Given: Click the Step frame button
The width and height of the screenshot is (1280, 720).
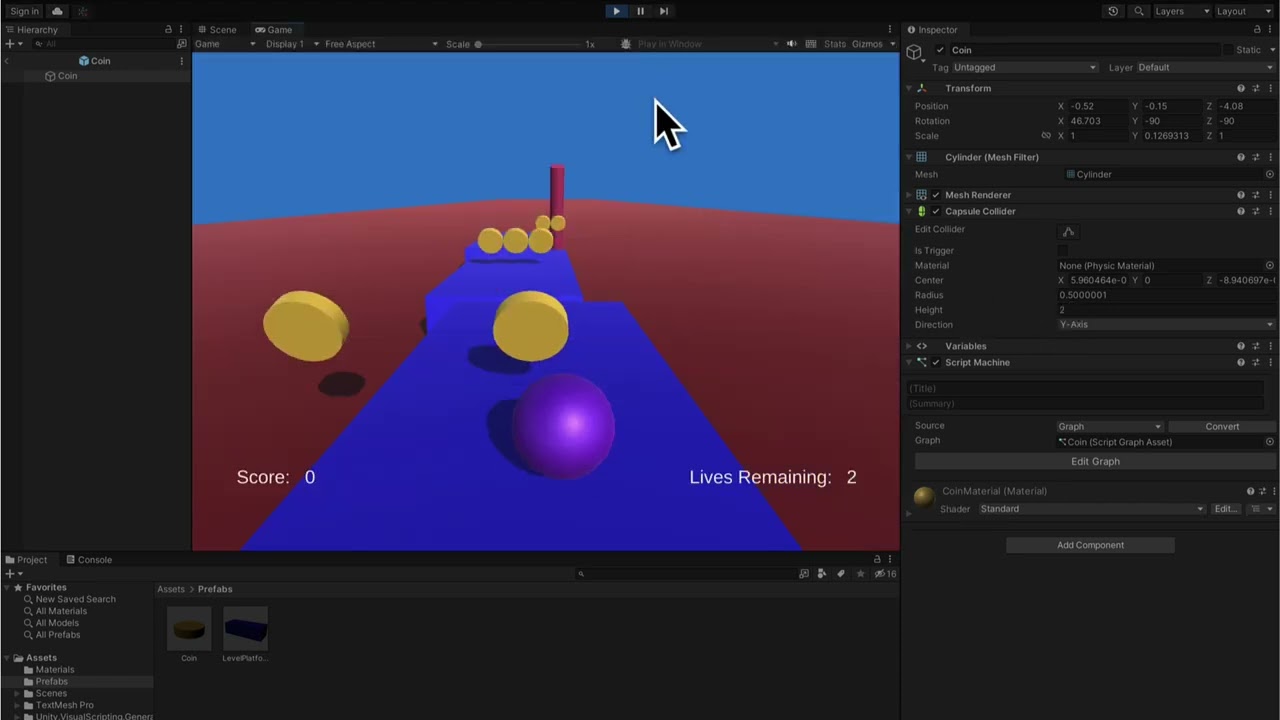Looking at the screenshot, I should click(663, 11).
